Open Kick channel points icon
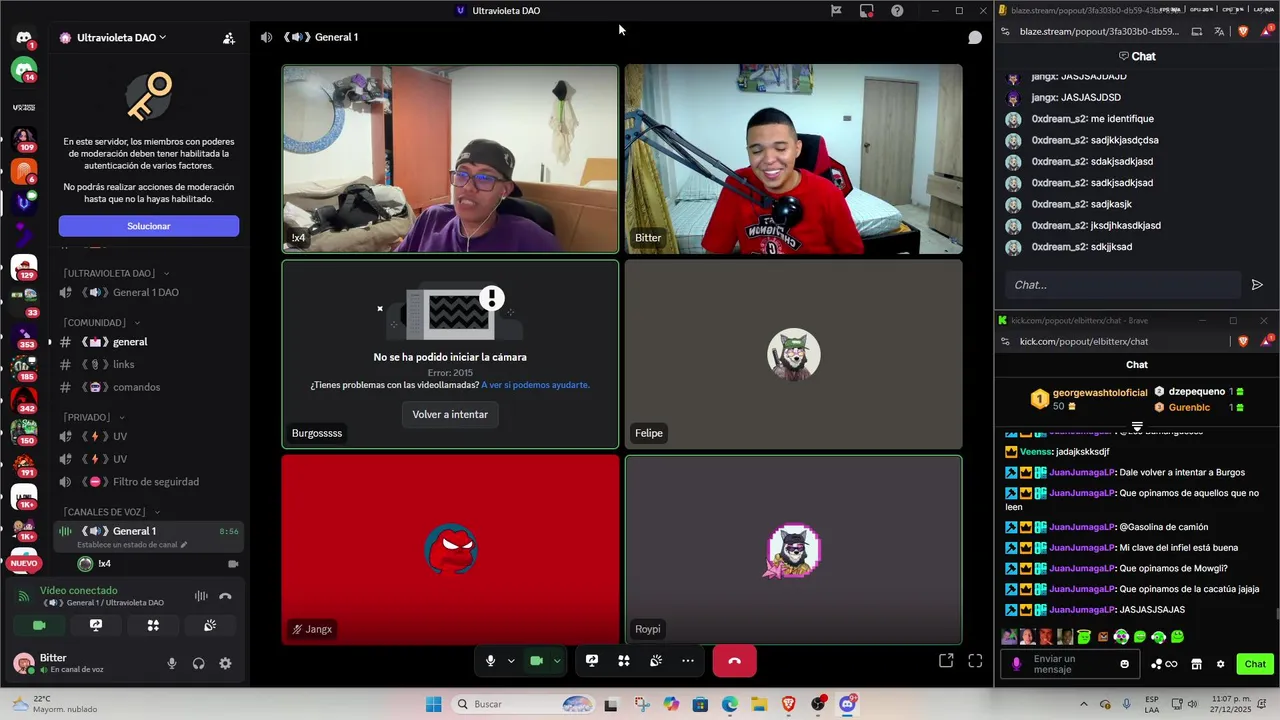 [x=1164, y=664]
